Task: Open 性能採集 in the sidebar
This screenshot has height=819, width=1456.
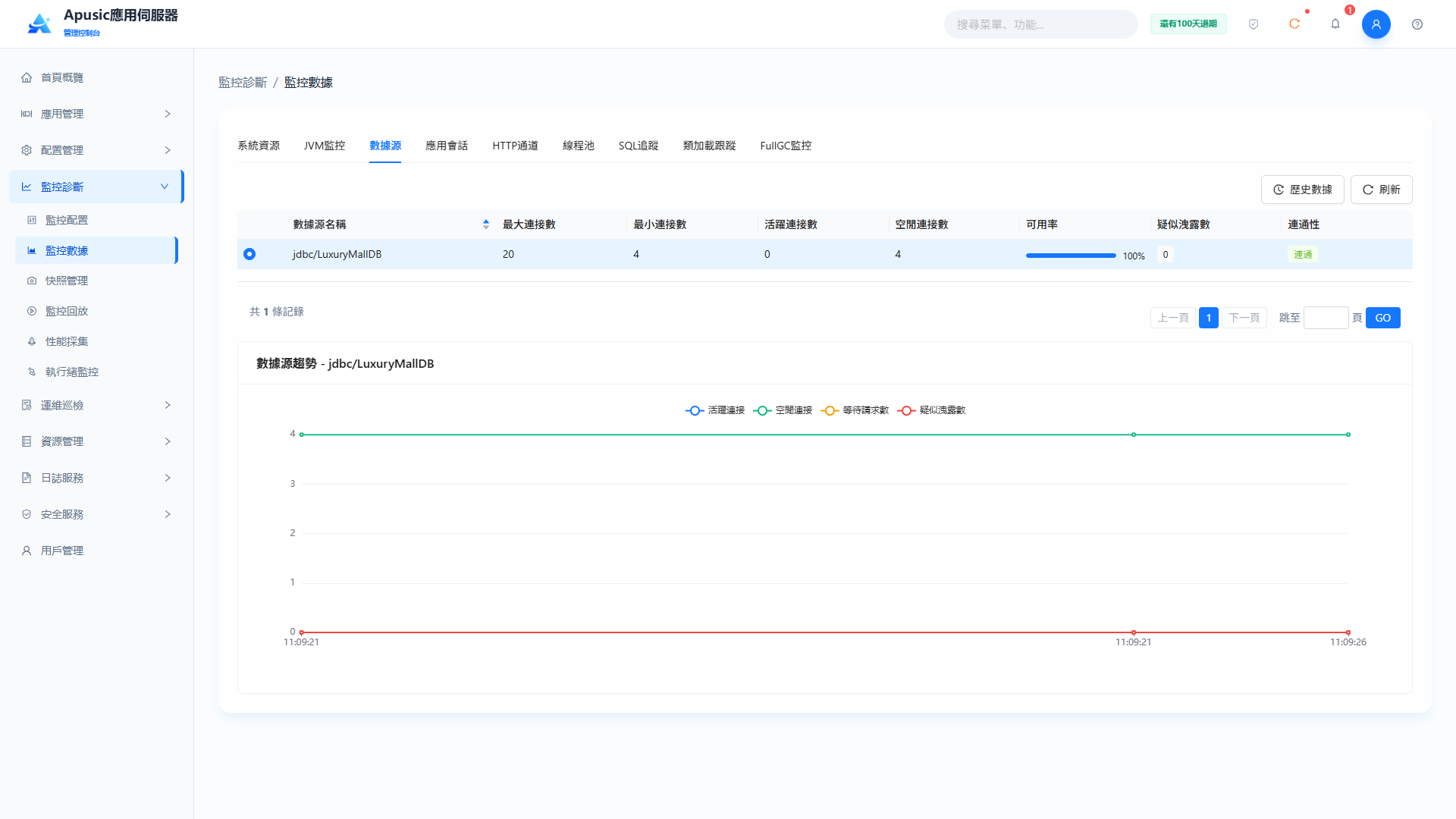Action: click(x=97, y=341)
